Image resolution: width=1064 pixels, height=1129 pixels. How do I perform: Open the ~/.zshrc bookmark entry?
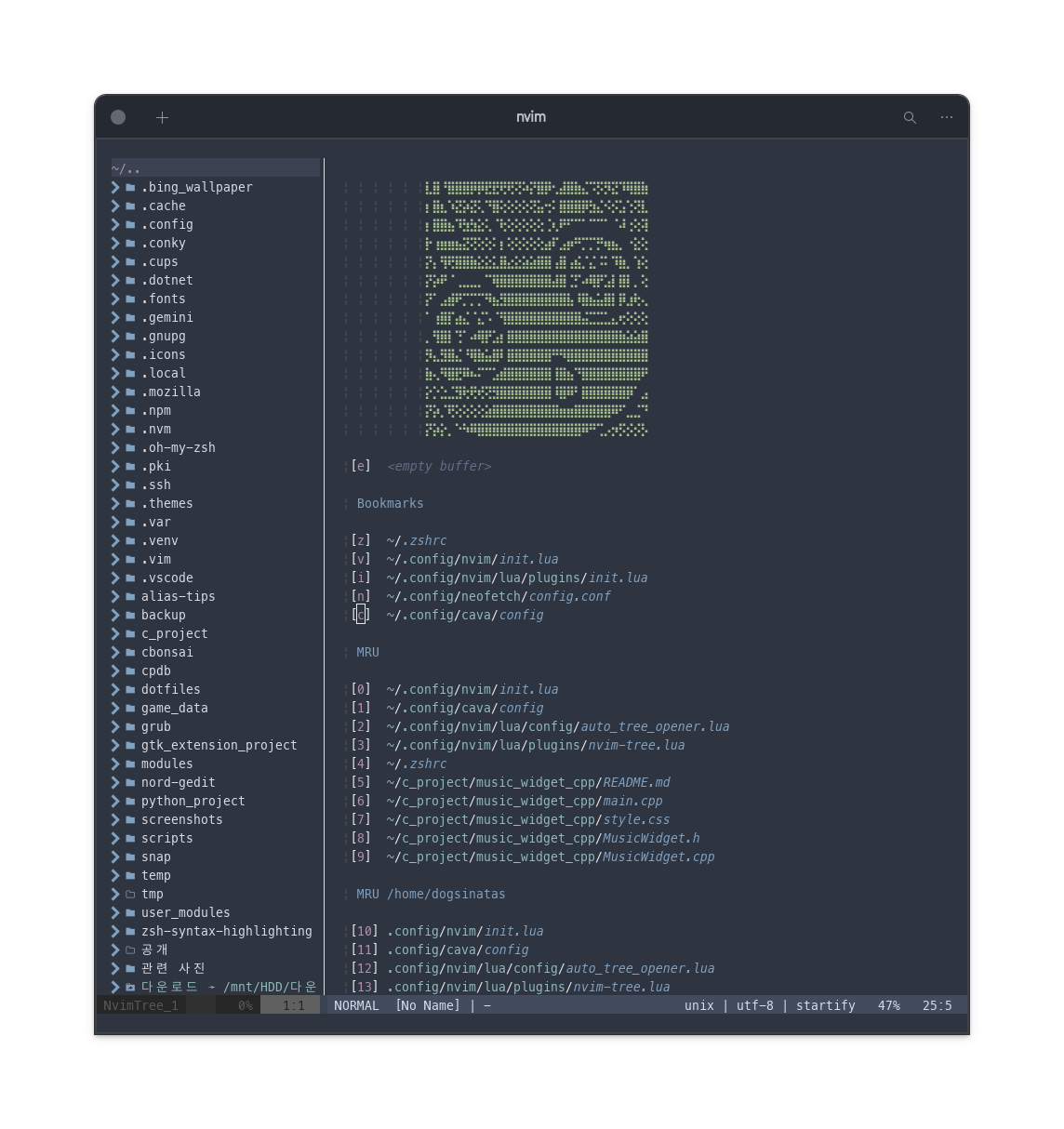pos(417,540)
